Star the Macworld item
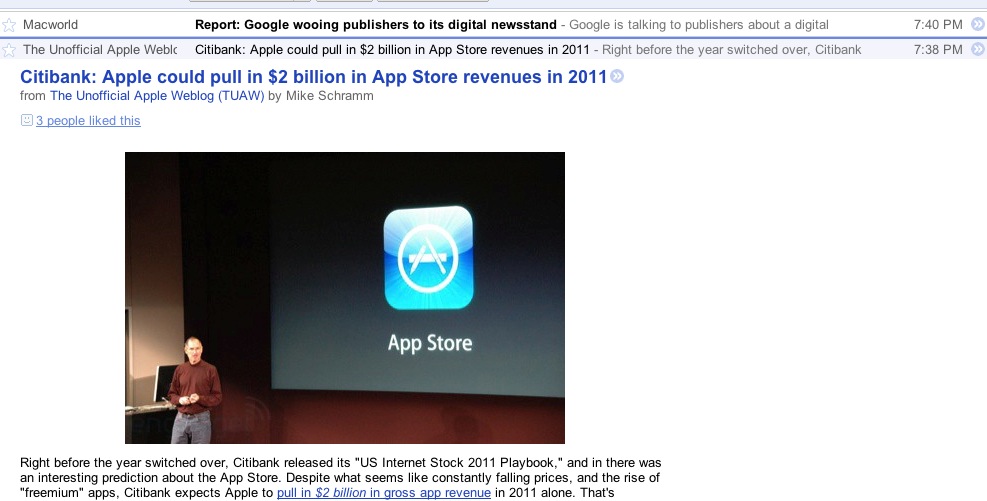The height and width of the screenshot is (501, 987). 9,25
